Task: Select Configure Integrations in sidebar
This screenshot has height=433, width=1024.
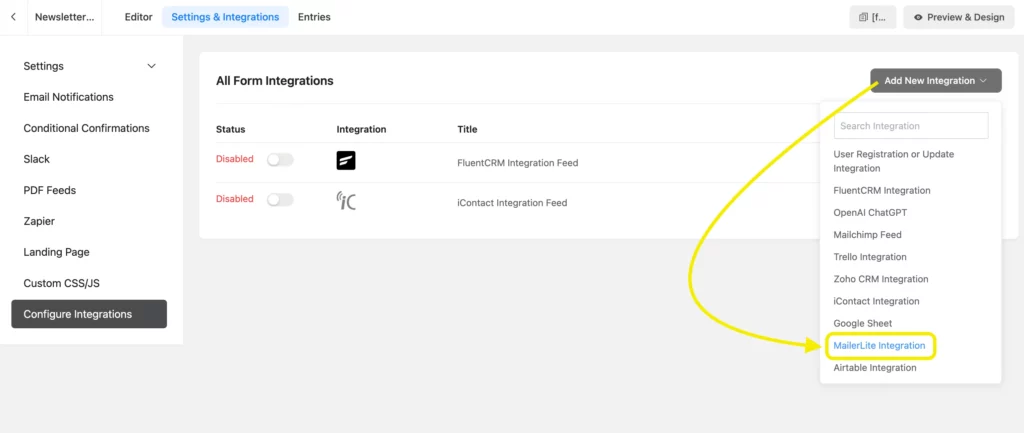Action: pyautogui.click(x=89, y=314)
